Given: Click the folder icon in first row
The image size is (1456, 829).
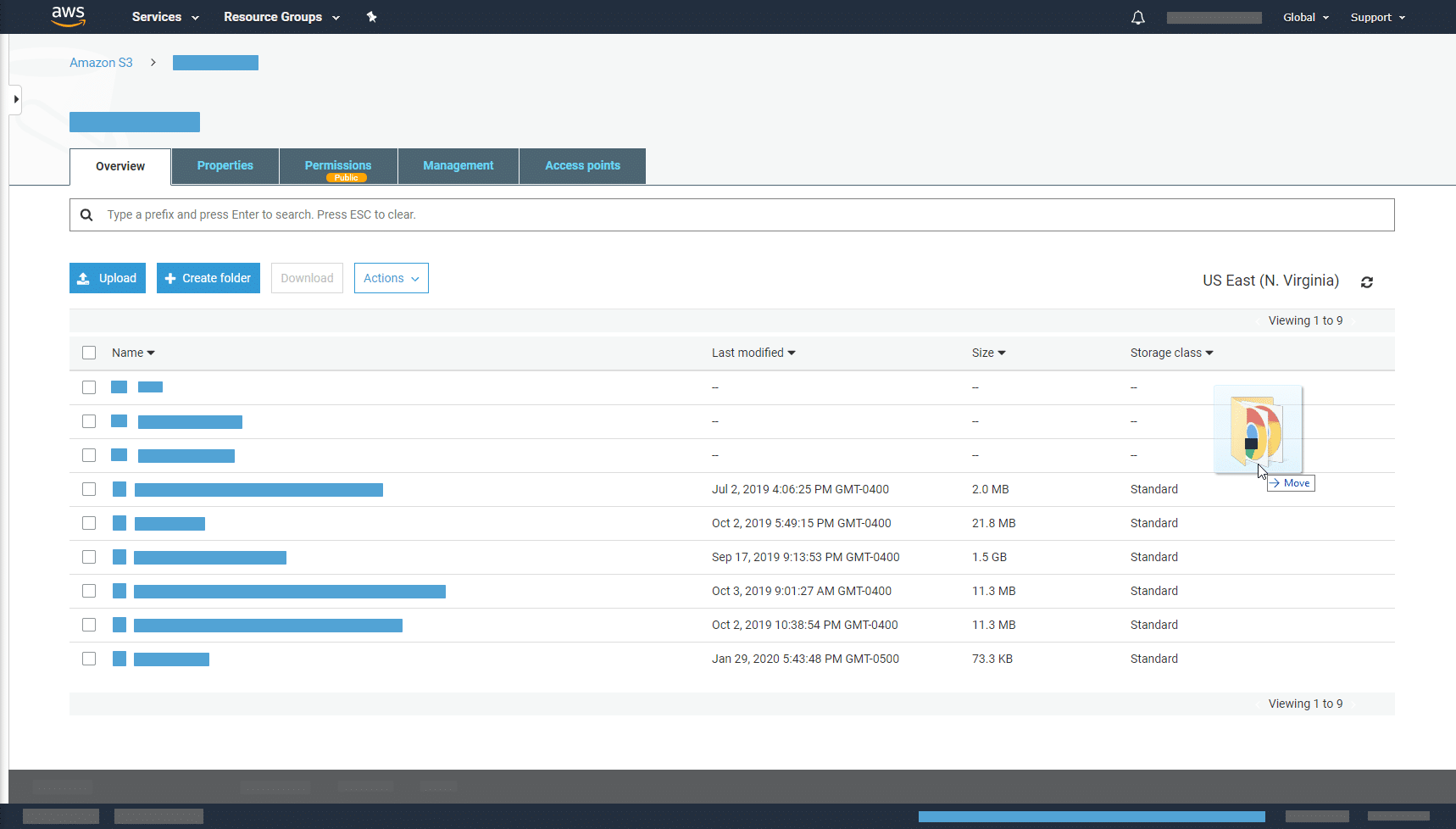Looking at the screenshot, I should coord(119,387).
